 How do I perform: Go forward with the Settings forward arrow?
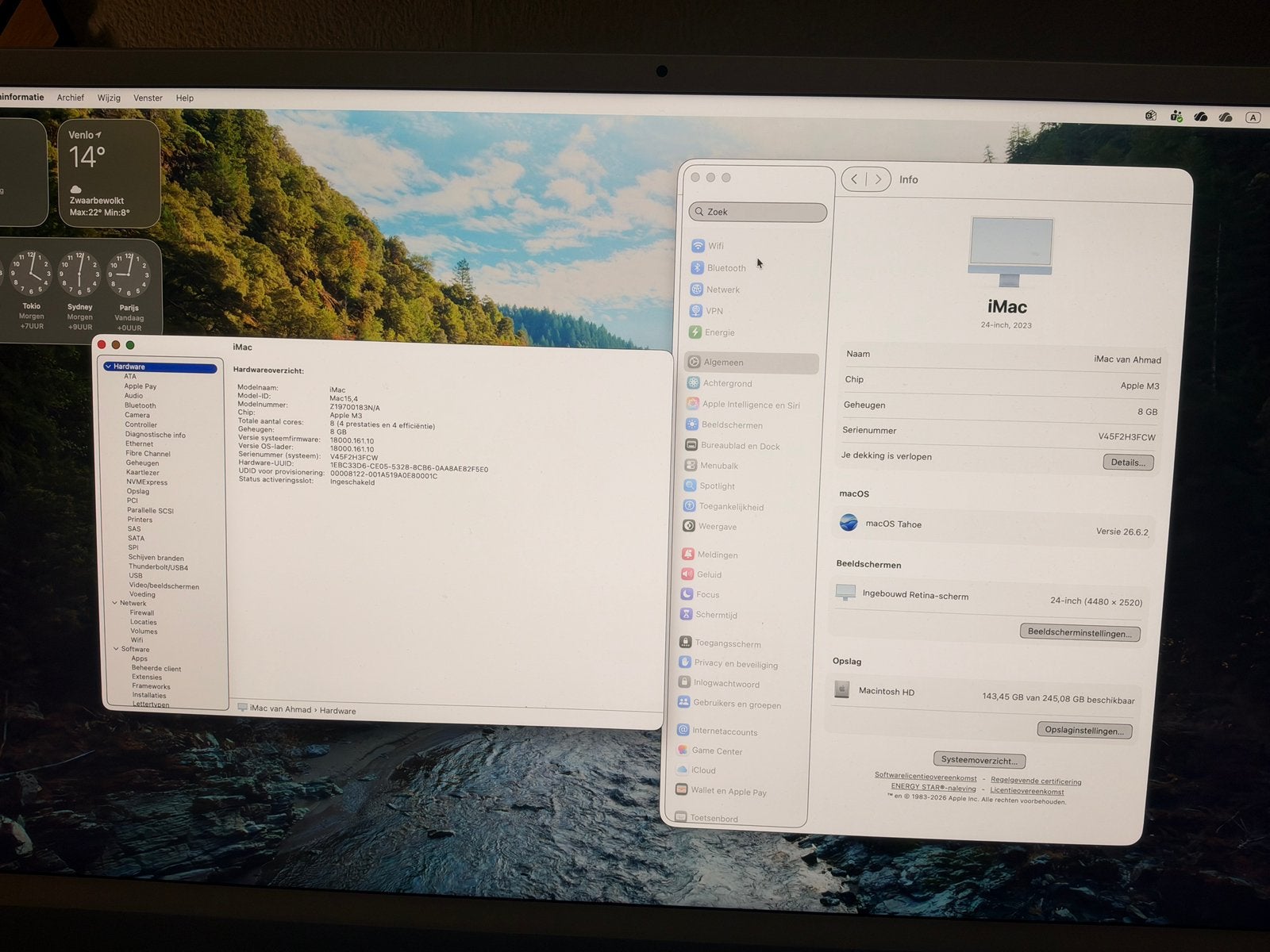pos(878,179)
